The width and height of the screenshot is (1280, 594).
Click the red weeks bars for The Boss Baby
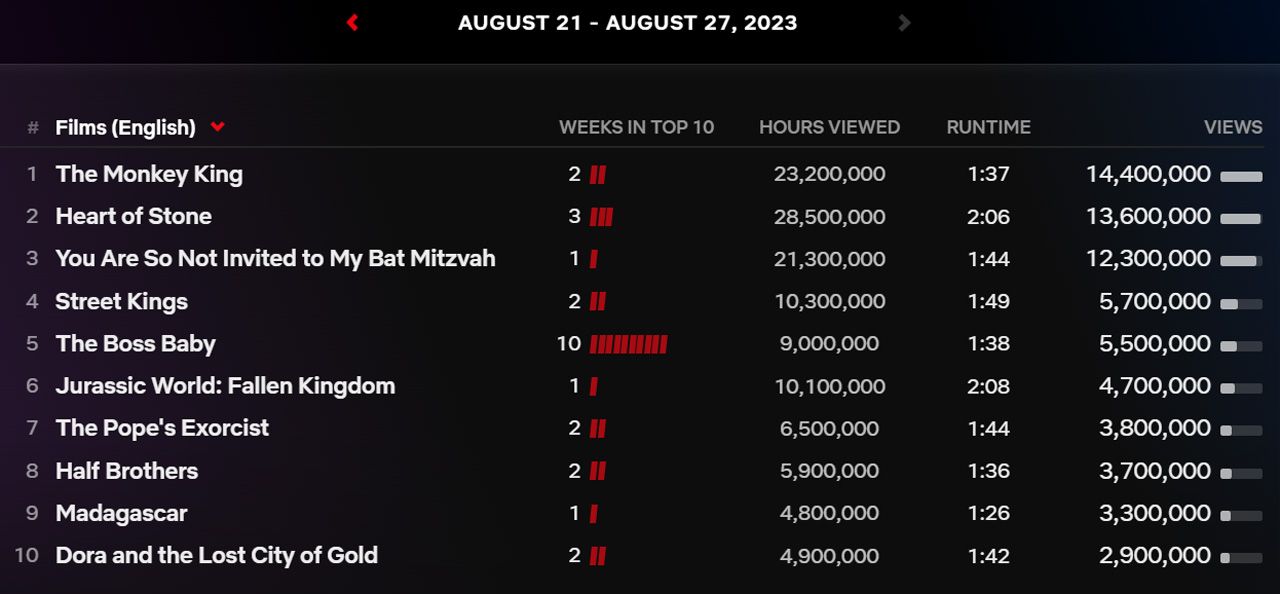628,344
